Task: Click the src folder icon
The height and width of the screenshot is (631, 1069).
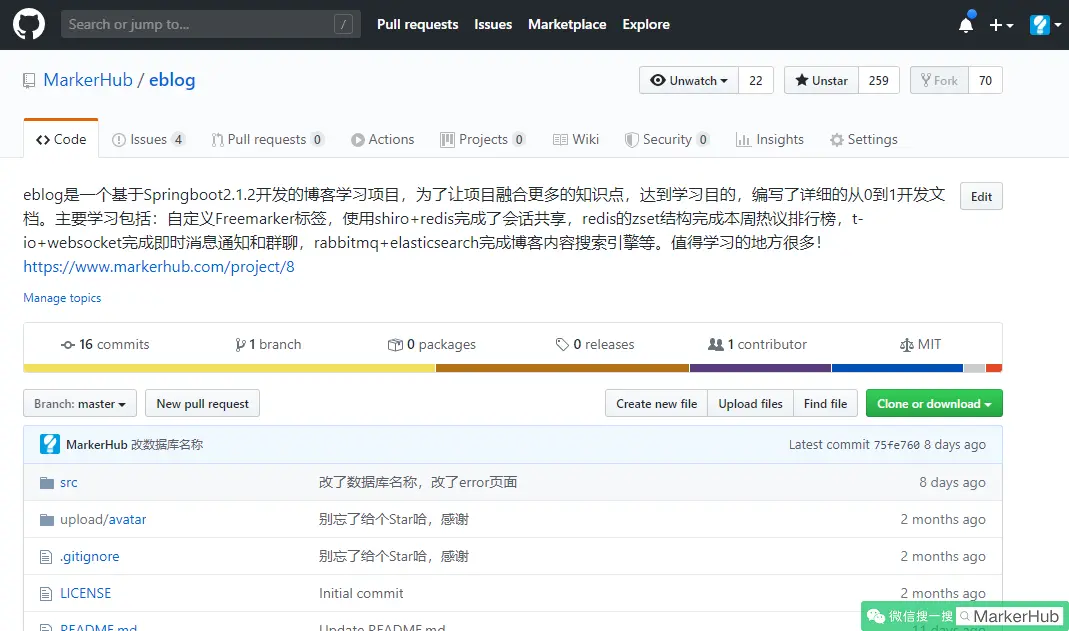Action: 46,483
